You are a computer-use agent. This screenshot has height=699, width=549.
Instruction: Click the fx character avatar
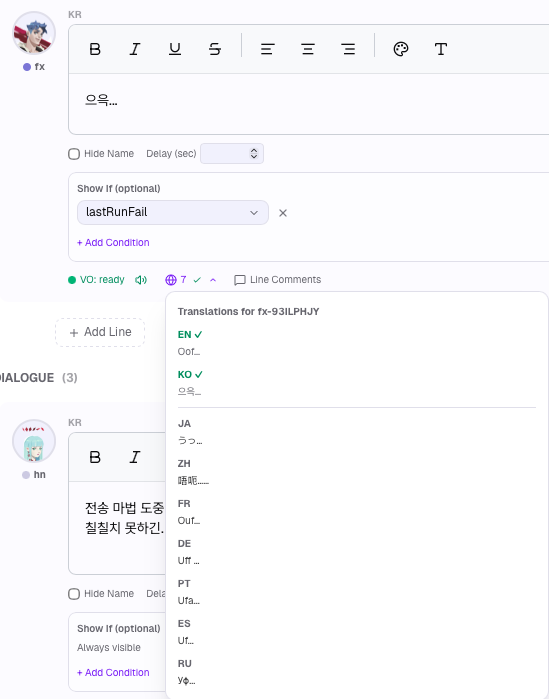(x=34, y=33)
